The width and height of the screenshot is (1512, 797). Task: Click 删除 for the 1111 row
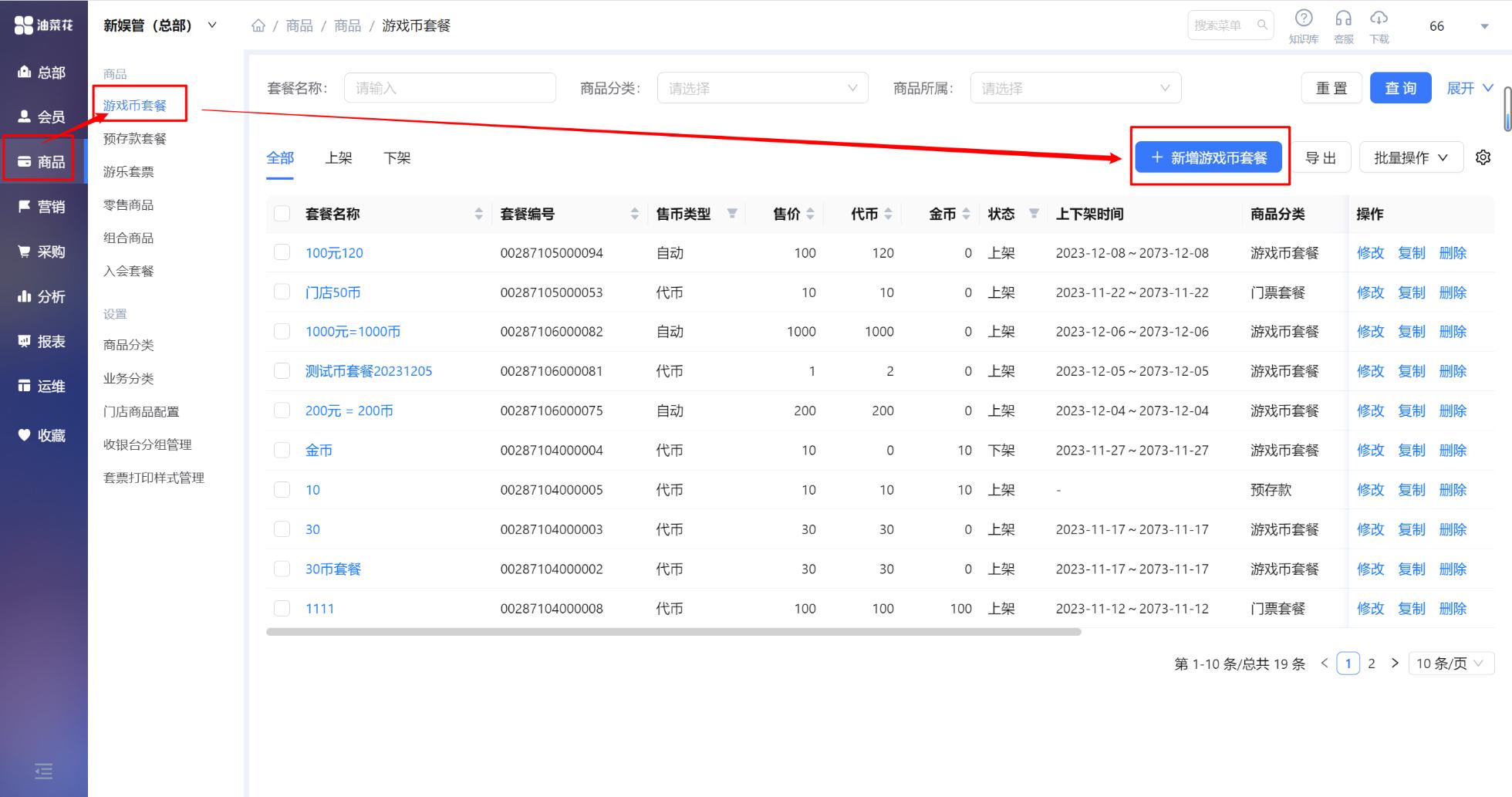[1453, 609]
